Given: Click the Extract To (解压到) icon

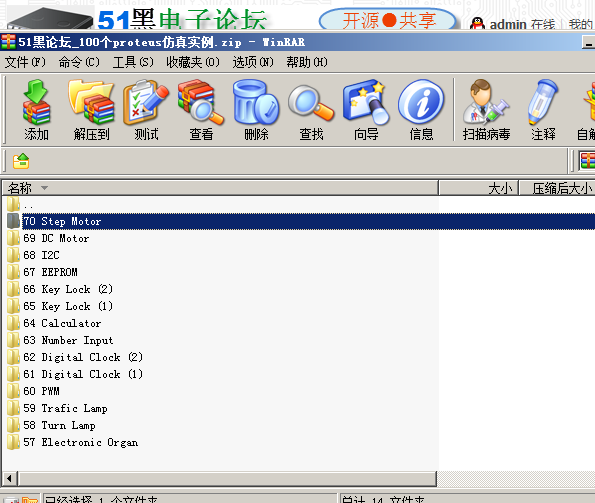Looking at the screenshot, I should pyautogui.click(x=91, y=110).
